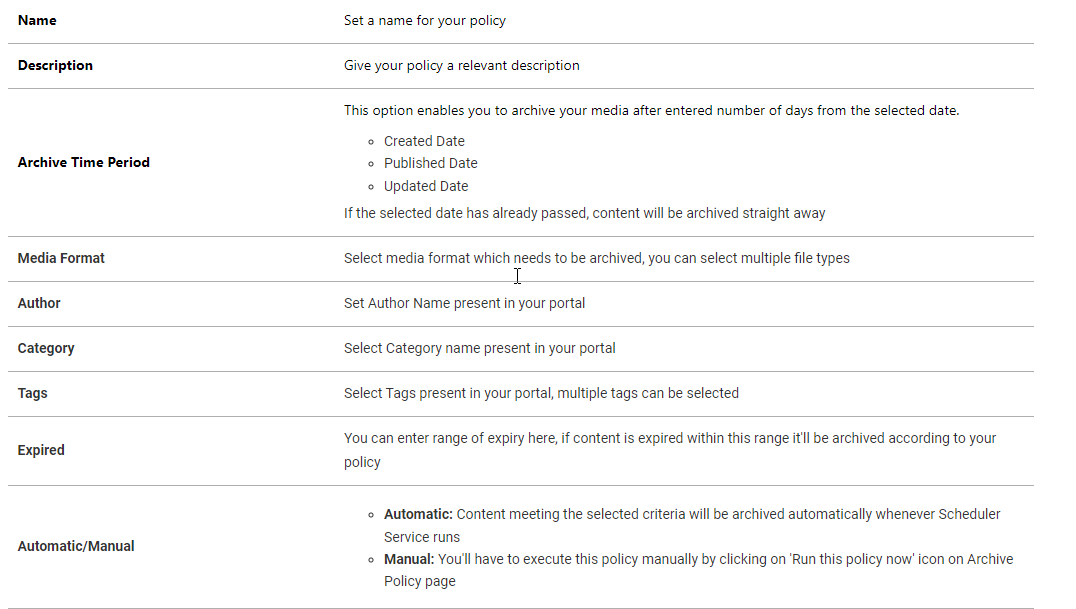
Task: Click the bold Manual: term
Action: click(x=409, y=559)
